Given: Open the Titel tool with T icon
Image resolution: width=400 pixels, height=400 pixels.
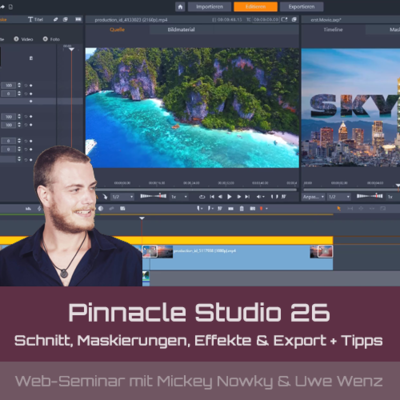Looking at the screenshot, I should [36, 19].
